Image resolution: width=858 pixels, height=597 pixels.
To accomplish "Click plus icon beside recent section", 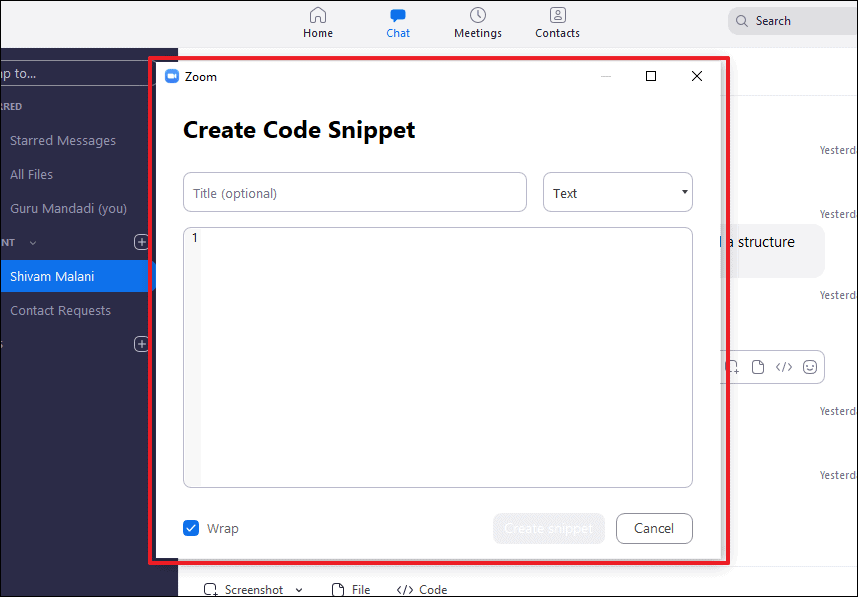I will (141, 242).
